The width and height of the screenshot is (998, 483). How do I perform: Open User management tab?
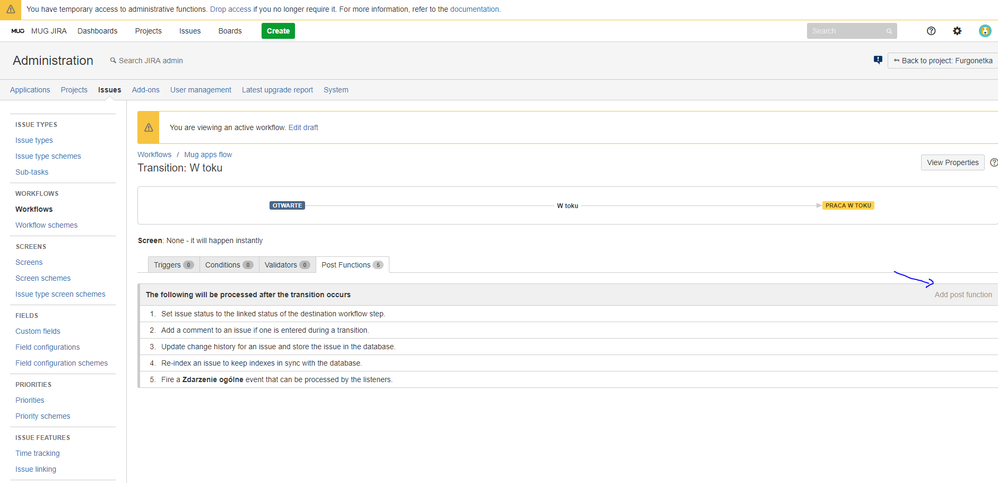[x=200, y=90]
